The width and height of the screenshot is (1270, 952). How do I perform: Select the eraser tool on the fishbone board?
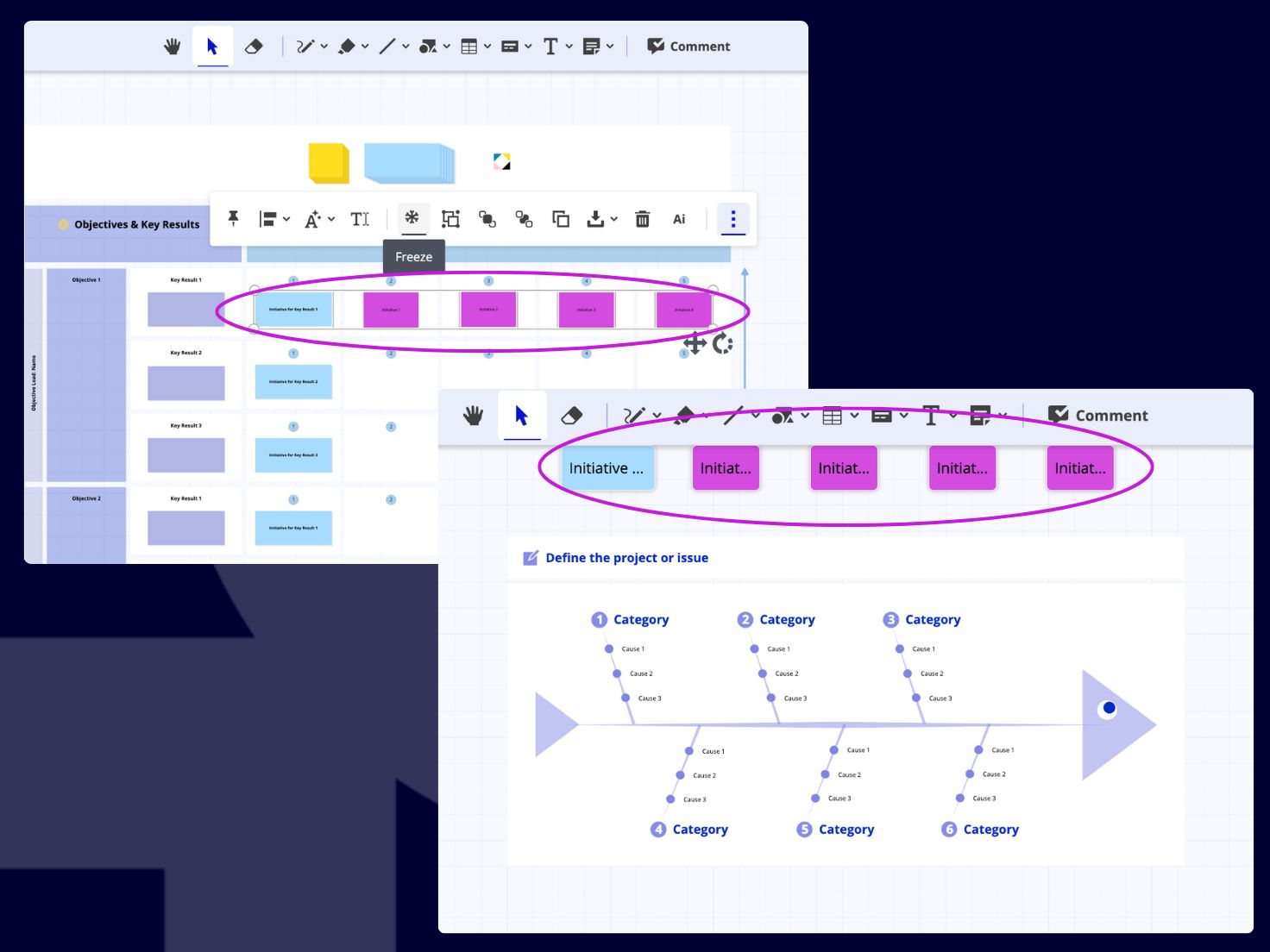[x=571, y=416]
